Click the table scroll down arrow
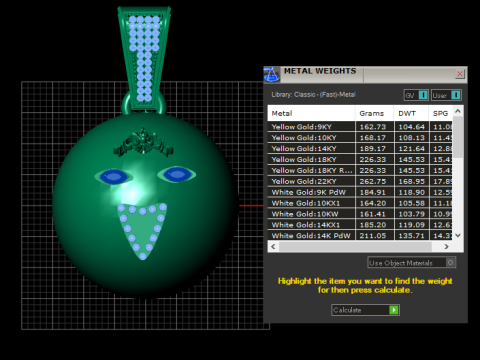The image size is (480, 360). 458,235
